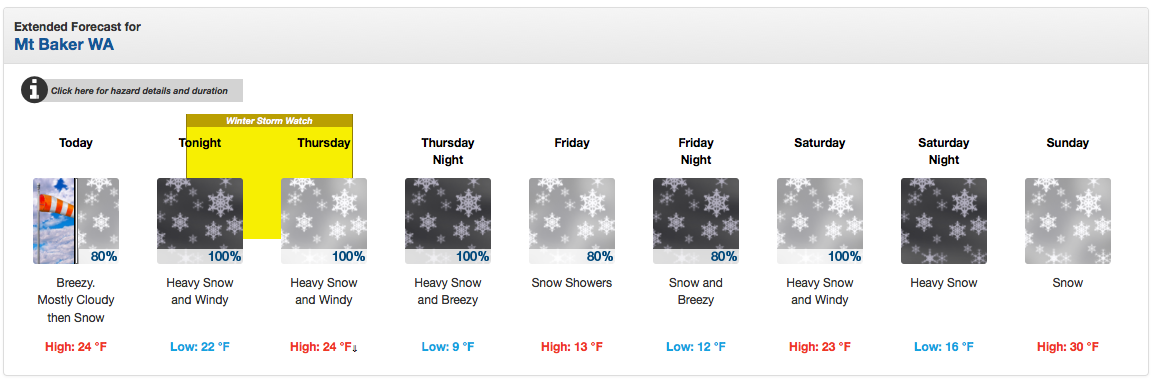Click the Sunday High 30 °F text
Screen dimensions: 1155x380
coord(1067,346)
